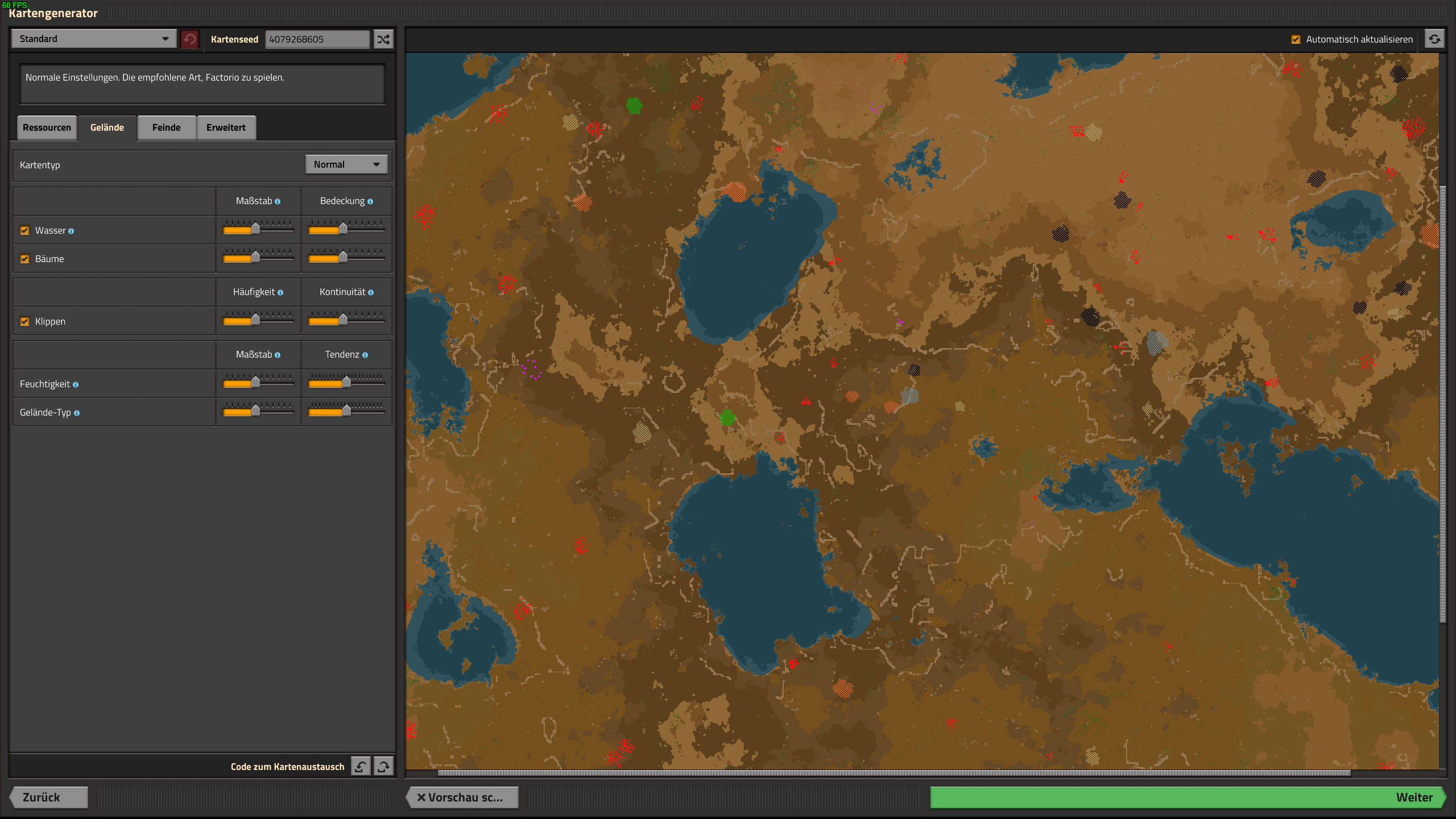The height and width of the screenshot is (819, 1456).
Task: Click the Kartenseed input field
Action: (x=317, y=39)
